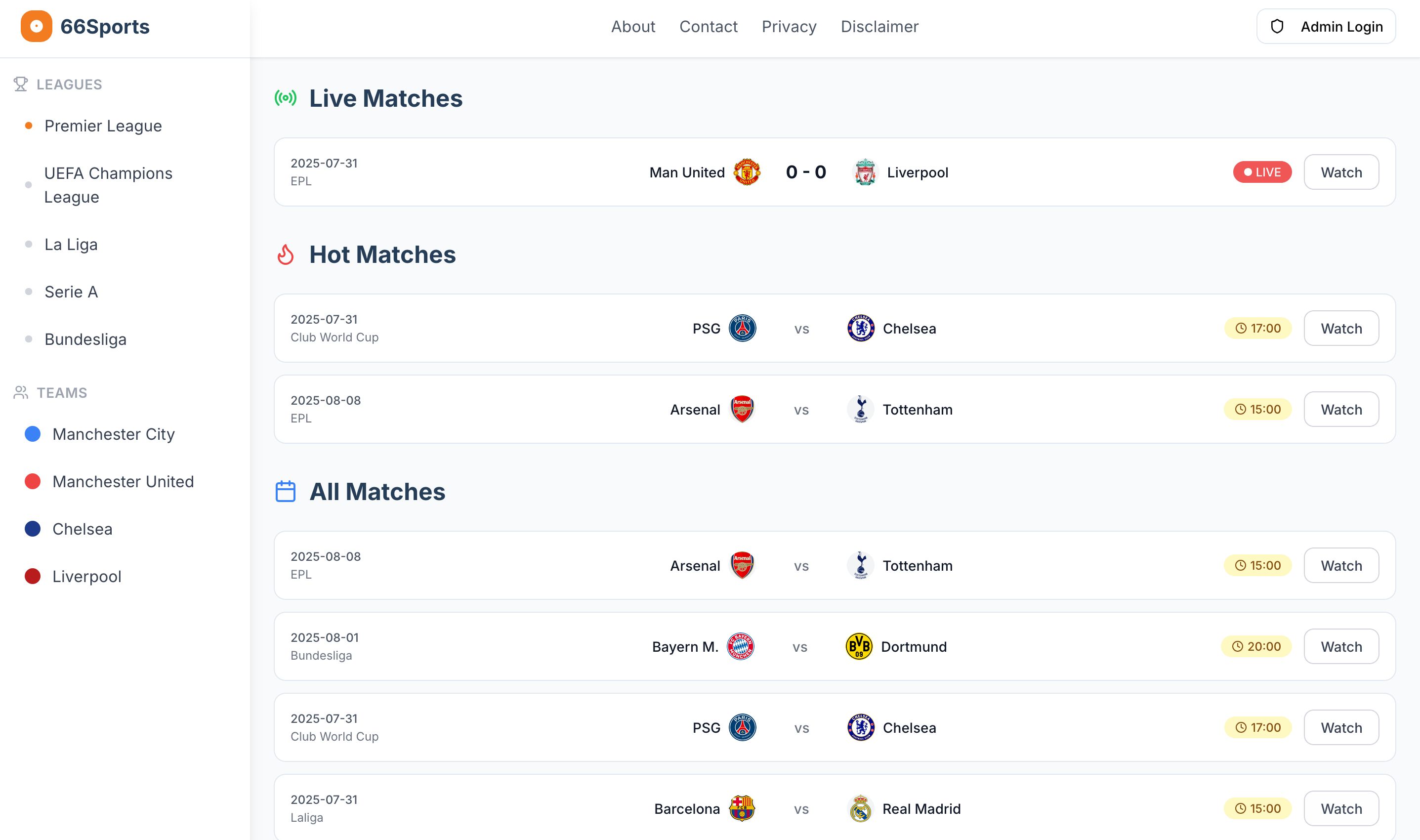Click the blue Manchester City color dot
Screen dimensions: 1420x840
click(x=33, y=434)
